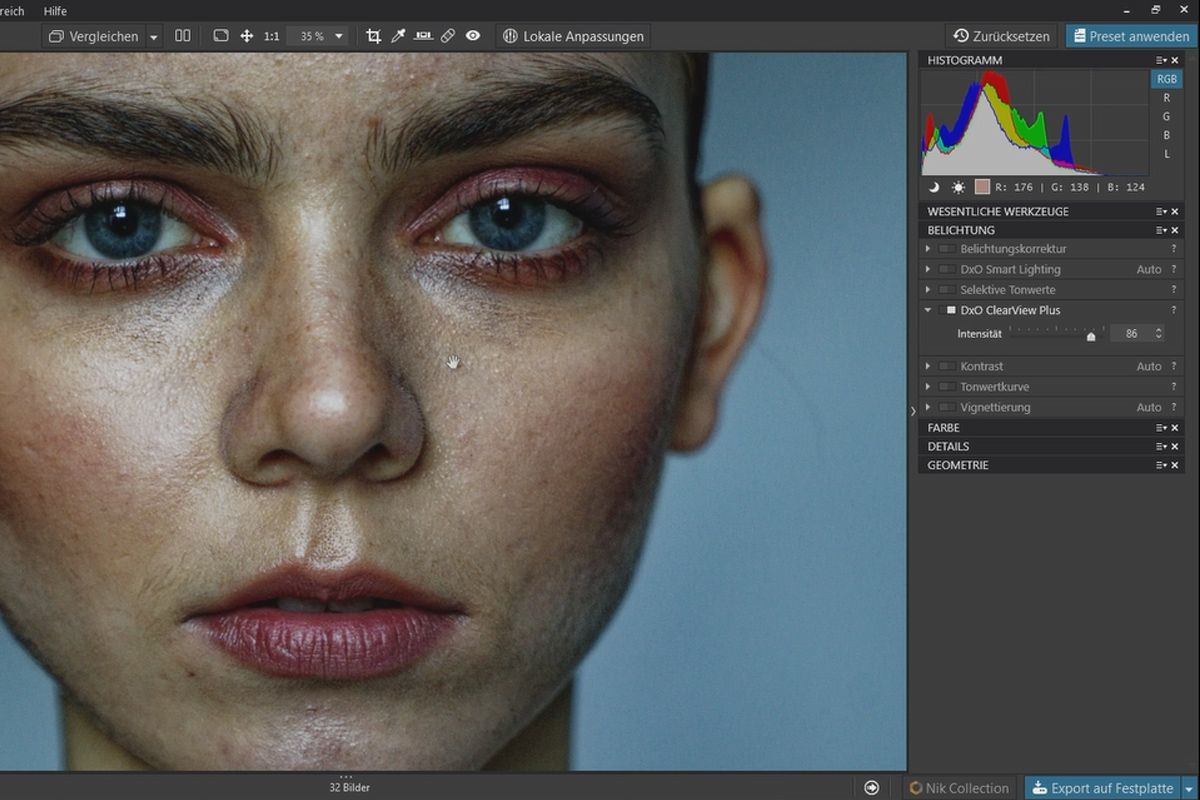
Task: Show only R histogram channel
Action: tap(1166, 98)
